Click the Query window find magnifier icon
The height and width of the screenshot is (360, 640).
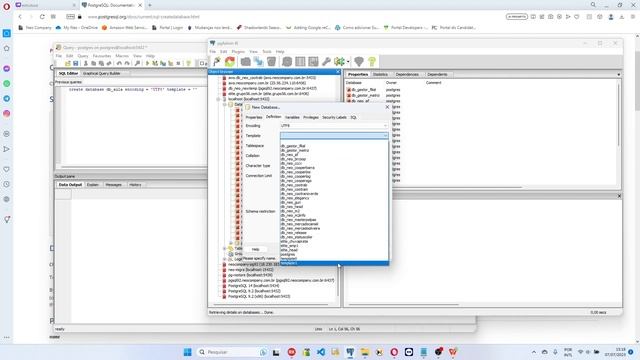[x=137, y=63]
